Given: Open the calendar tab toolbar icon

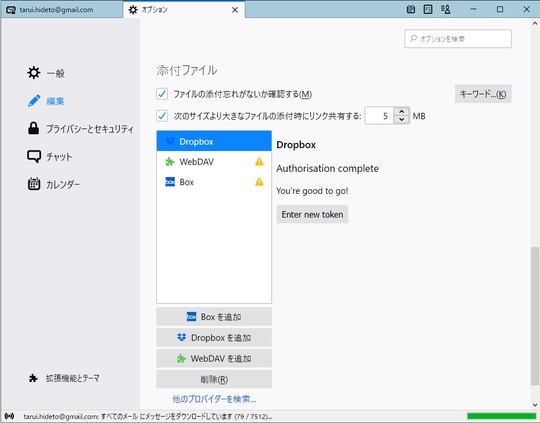Looking at the screenshot, I should tap(411, 9).
